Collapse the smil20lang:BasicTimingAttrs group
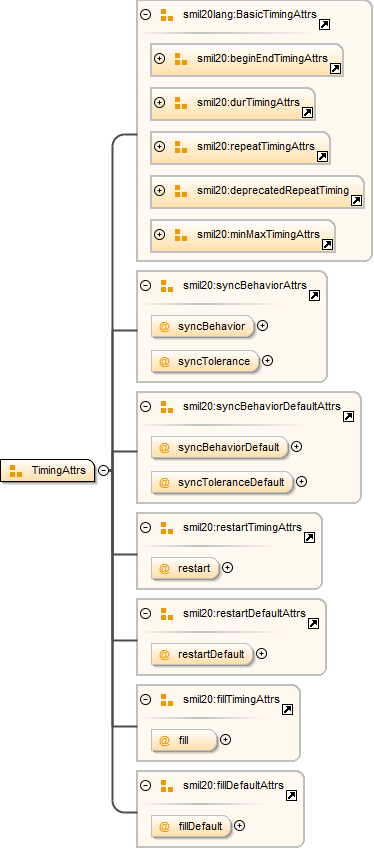The height and width of the screenshot is (849, 374). tap(146, 15)
